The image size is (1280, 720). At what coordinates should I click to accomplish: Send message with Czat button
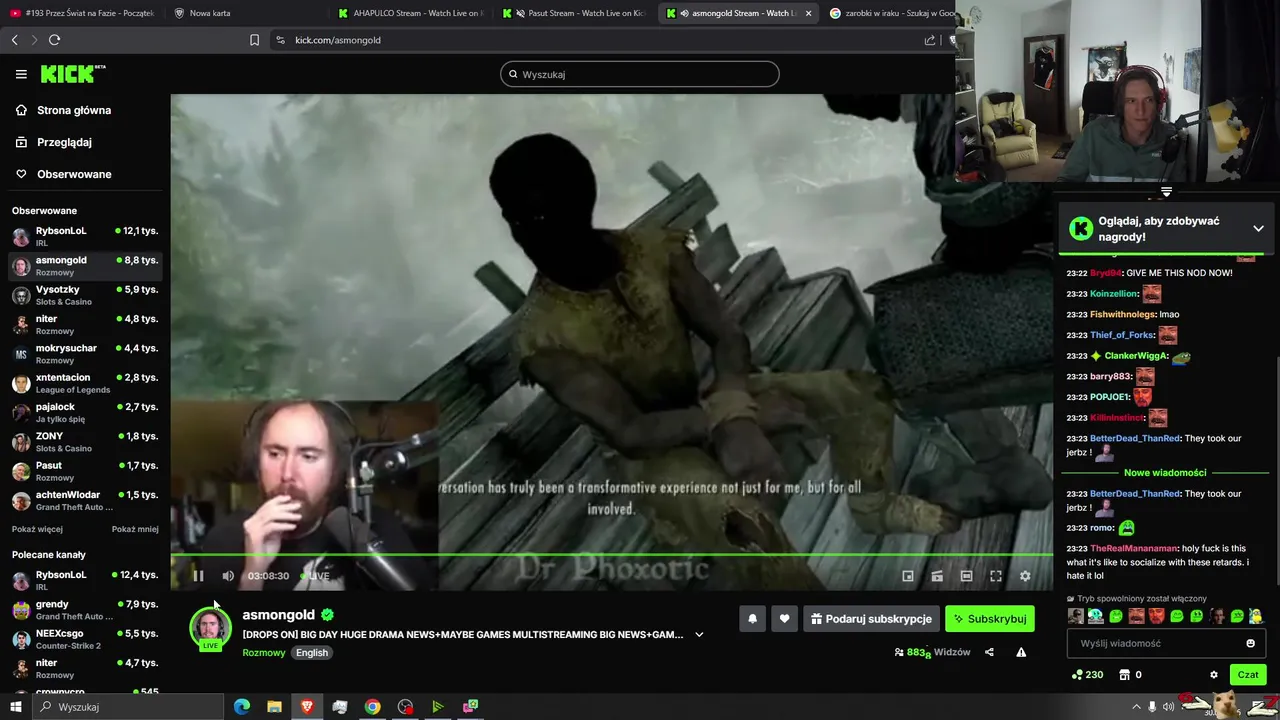click(x=1248, y=675)
